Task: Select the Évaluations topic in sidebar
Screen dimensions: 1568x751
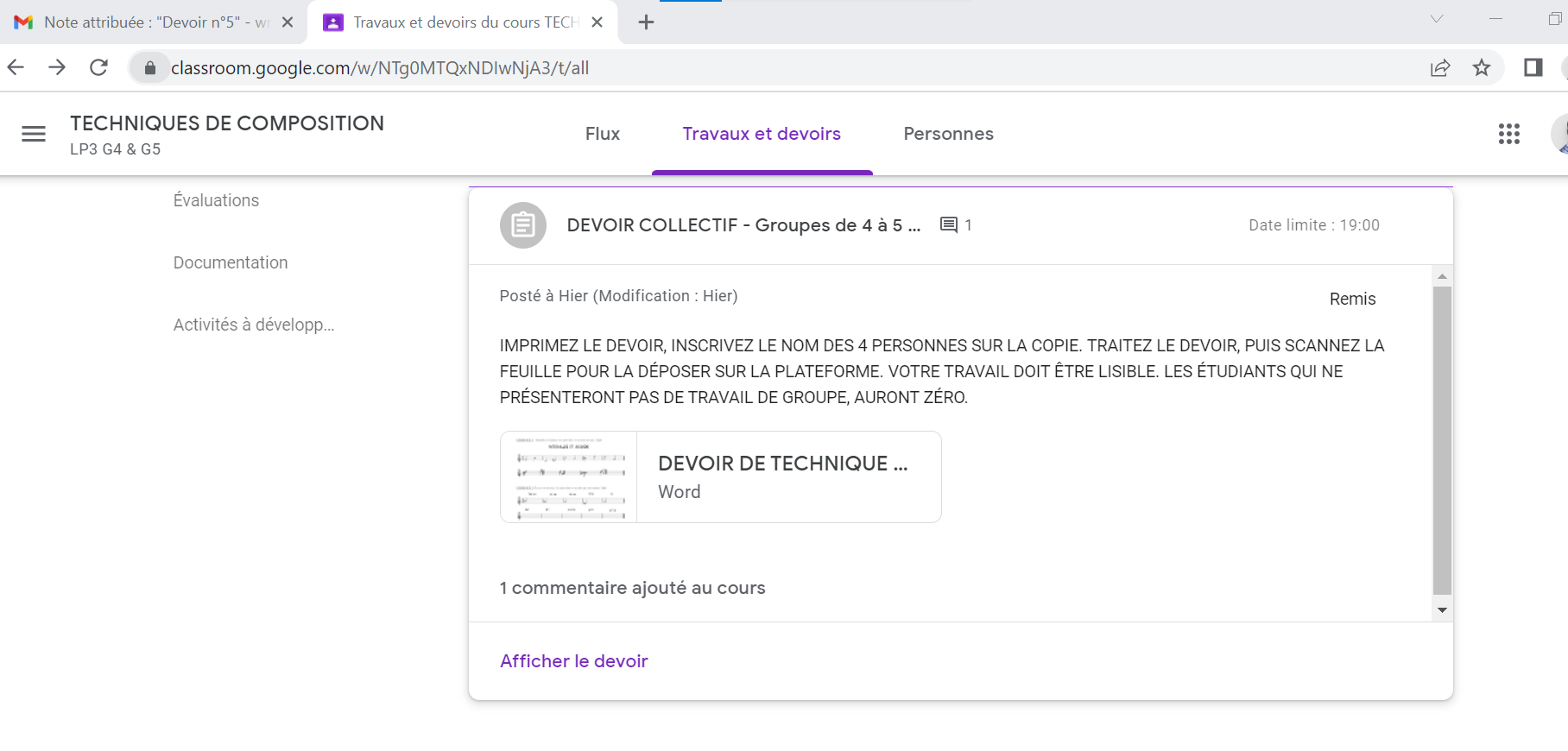Action: click(x=216, y=200)
